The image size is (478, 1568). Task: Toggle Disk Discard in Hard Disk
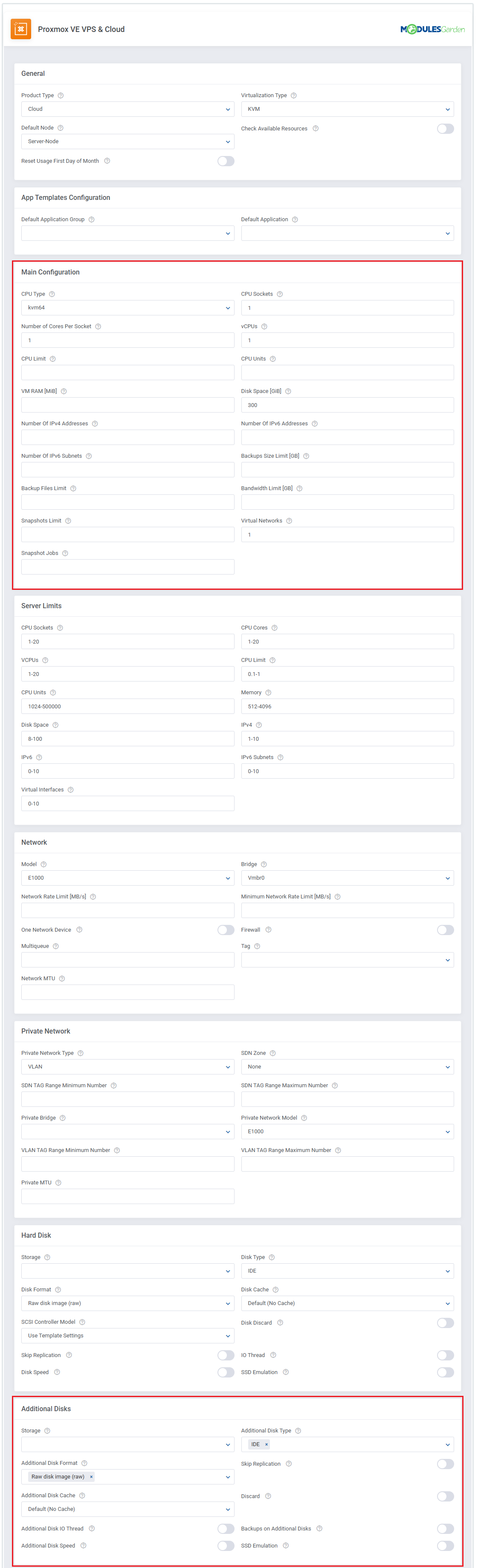(445, 1323)
